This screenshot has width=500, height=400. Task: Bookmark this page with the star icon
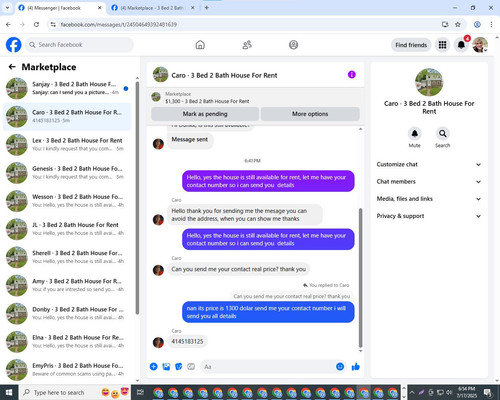point(458,24)
